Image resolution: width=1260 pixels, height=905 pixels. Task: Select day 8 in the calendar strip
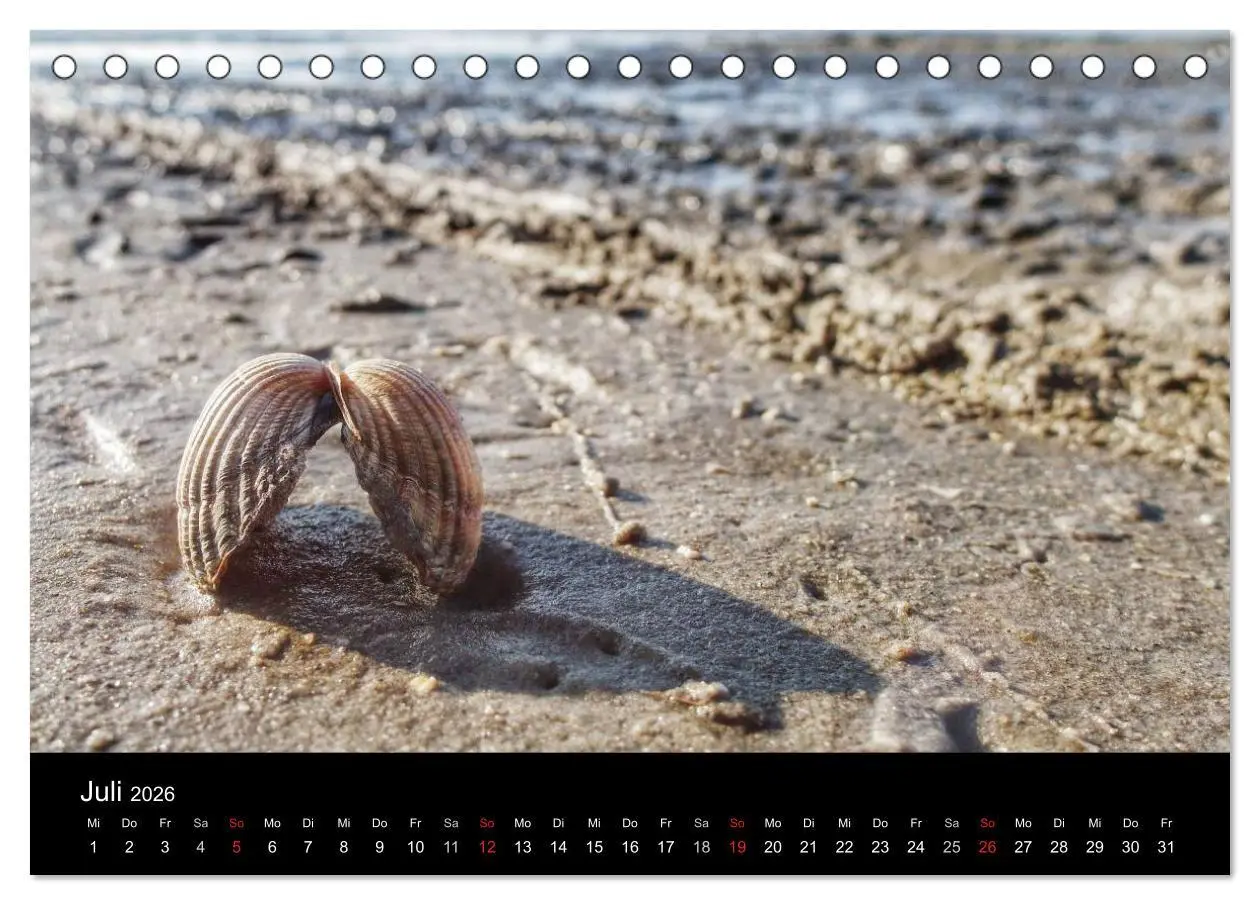coord(344,847)
